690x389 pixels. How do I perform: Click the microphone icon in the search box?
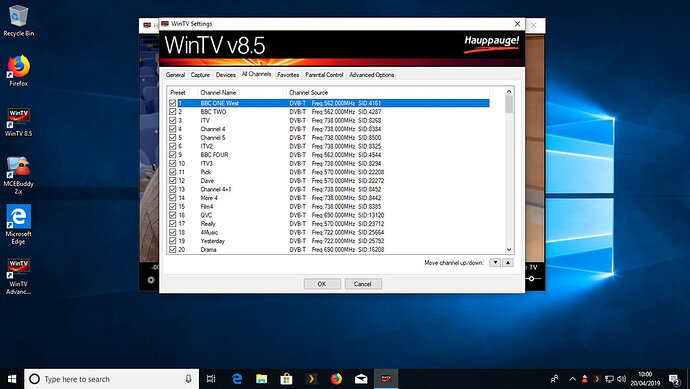click(x=188, y=379)
